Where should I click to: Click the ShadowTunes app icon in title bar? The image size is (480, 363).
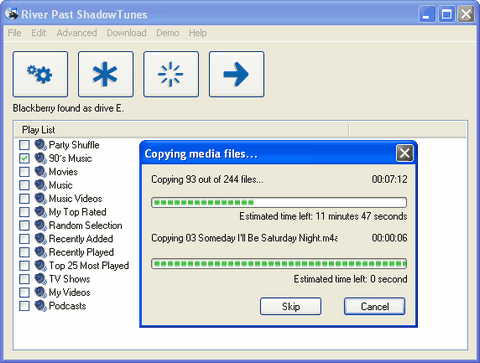click(x=12, y=13)
